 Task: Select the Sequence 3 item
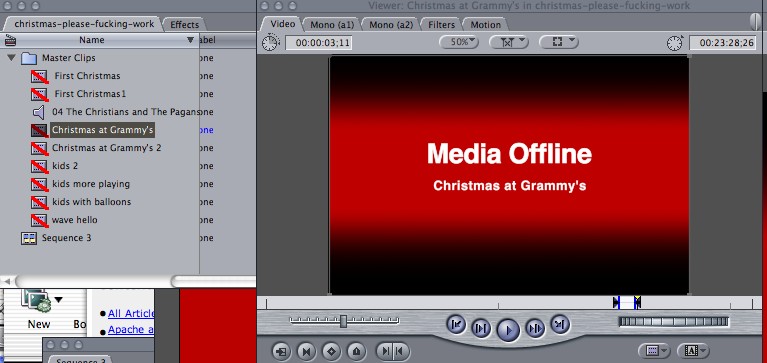click(x=67, y=238)
